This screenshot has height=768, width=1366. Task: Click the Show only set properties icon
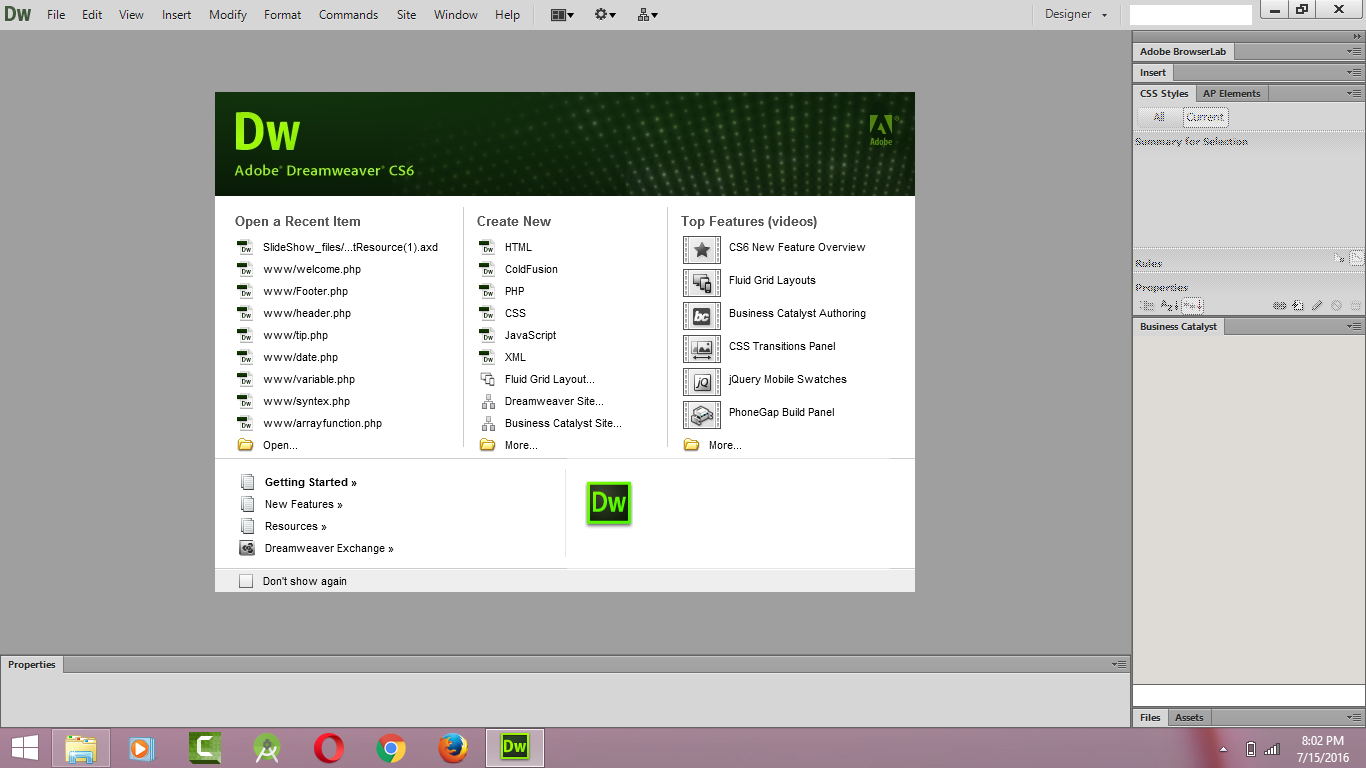(x=1192, y=305)
